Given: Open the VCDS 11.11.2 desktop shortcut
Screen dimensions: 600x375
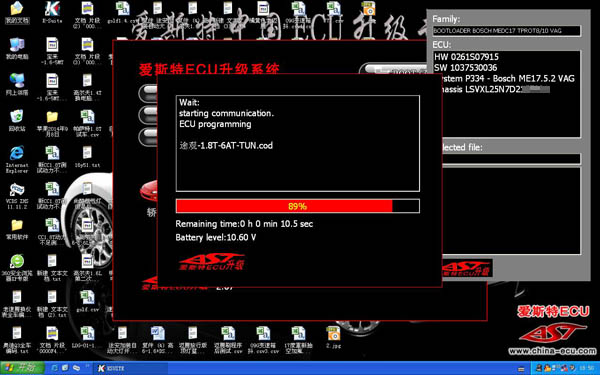Looking at the screenshot, I should pos(17,196).
